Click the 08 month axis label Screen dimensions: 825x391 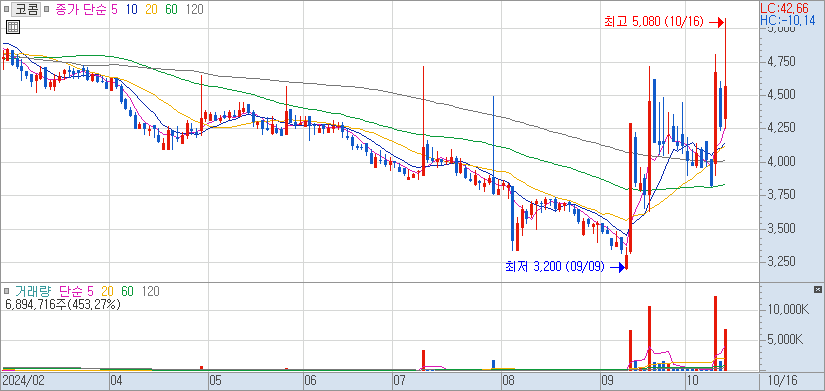508,380
